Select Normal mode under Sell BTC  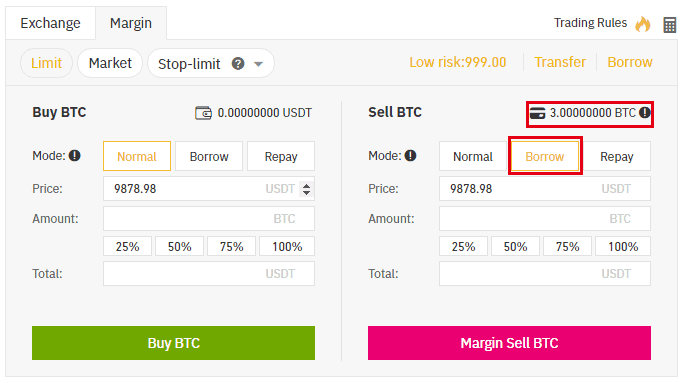pos(473,156)
